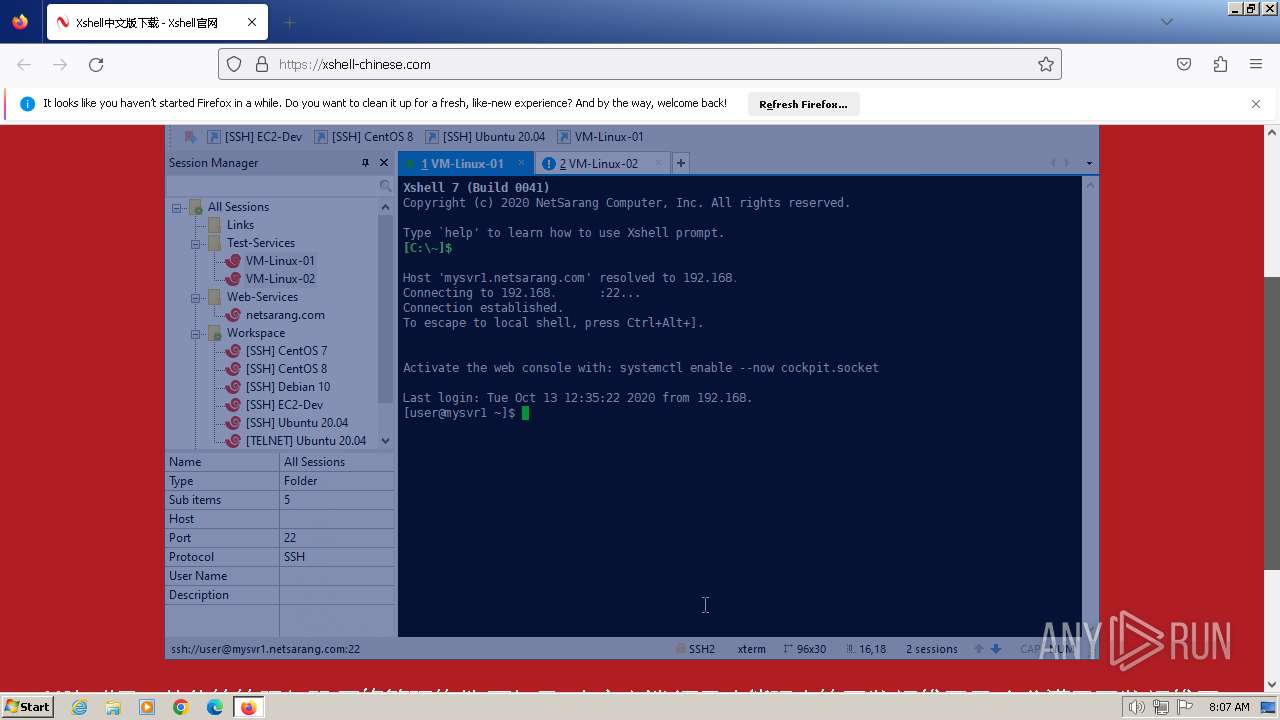This screenshot has width=1280, height=720.
Task: Dismiss the refresh Firefox notification bar
Action: (x=1256, y=103)
